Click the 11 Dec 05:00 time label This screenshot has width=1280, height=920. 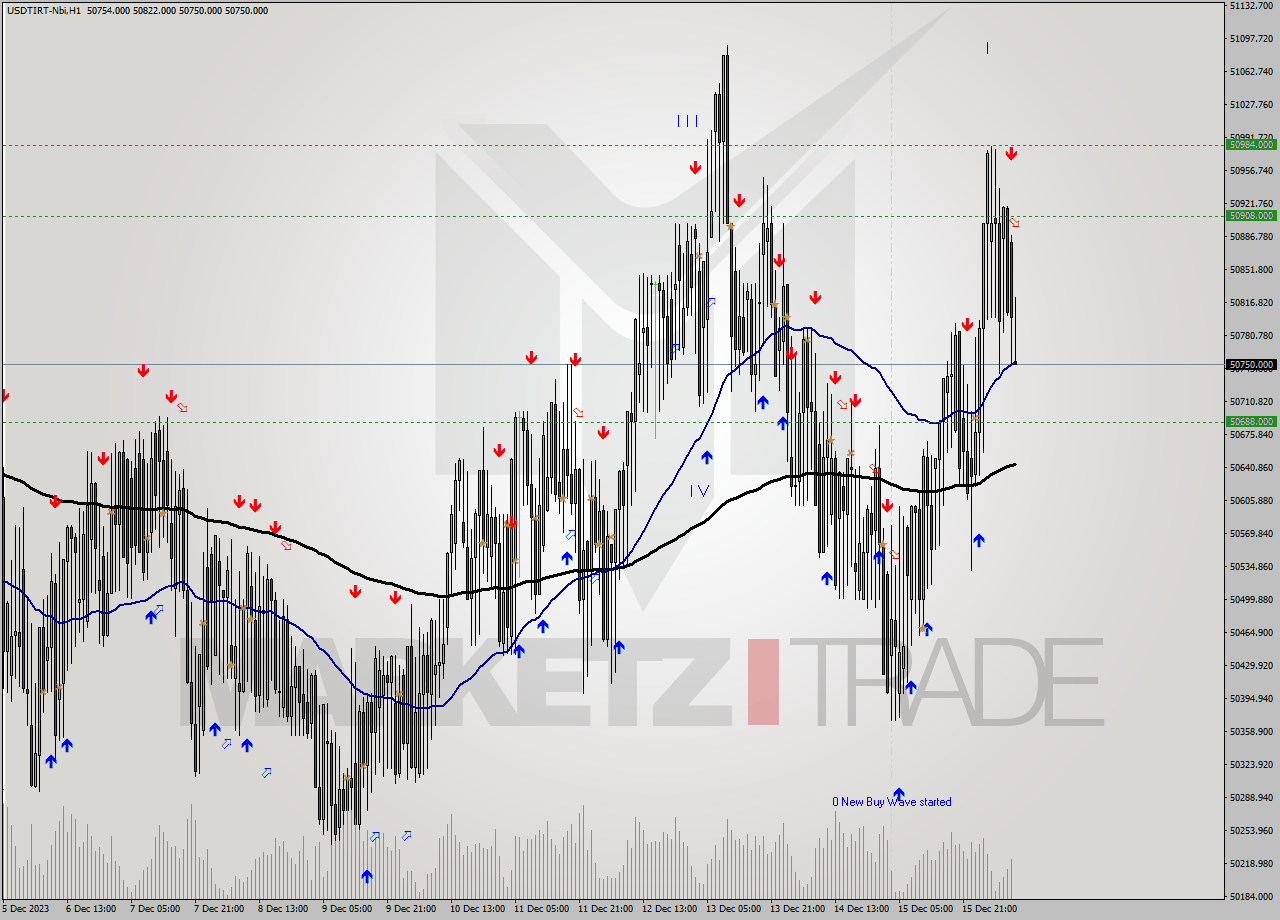[x=540, y=909]
